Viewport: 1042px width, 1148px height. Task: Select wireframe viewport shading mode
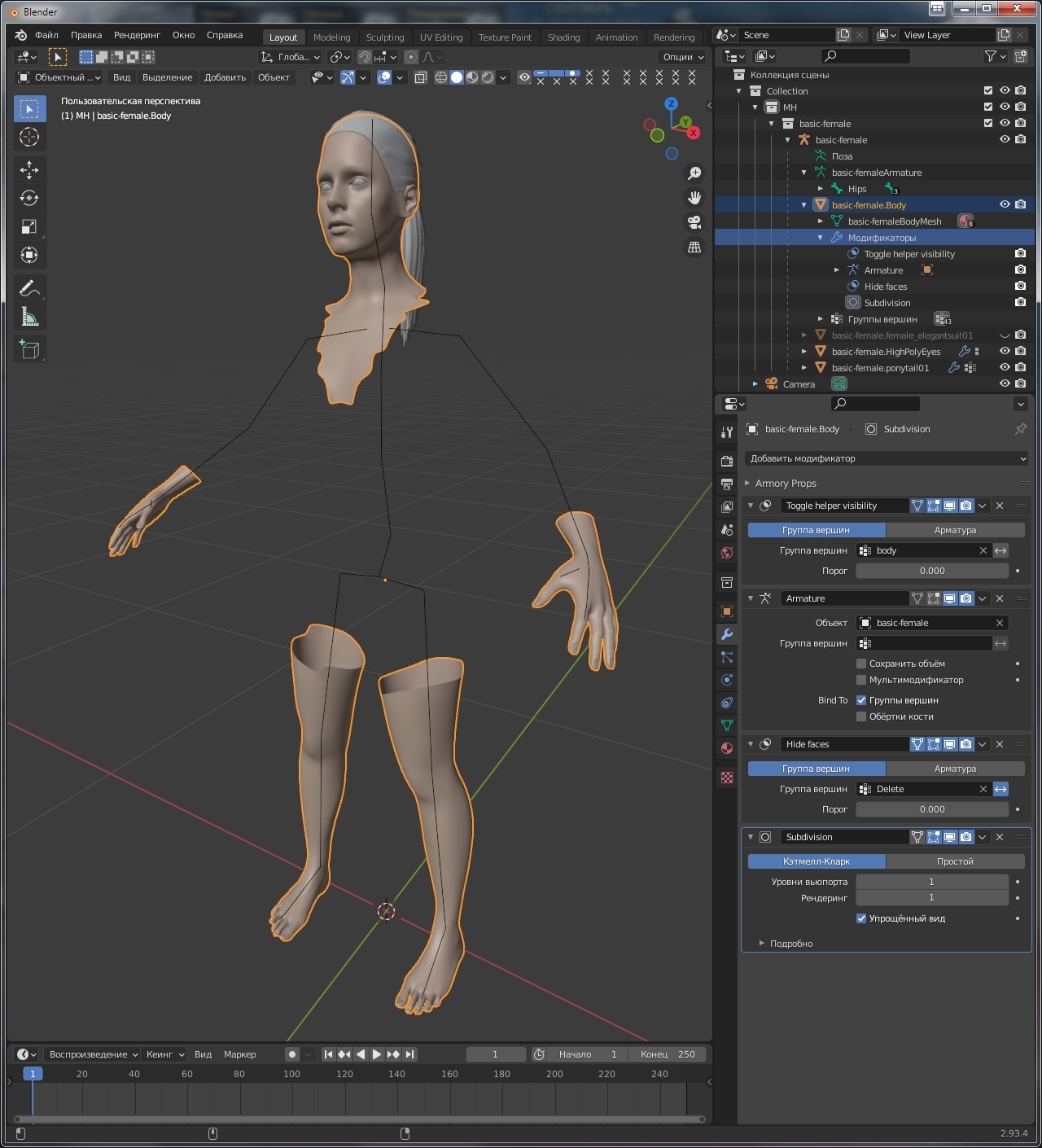pyautogui.click(x=441, y=77)
